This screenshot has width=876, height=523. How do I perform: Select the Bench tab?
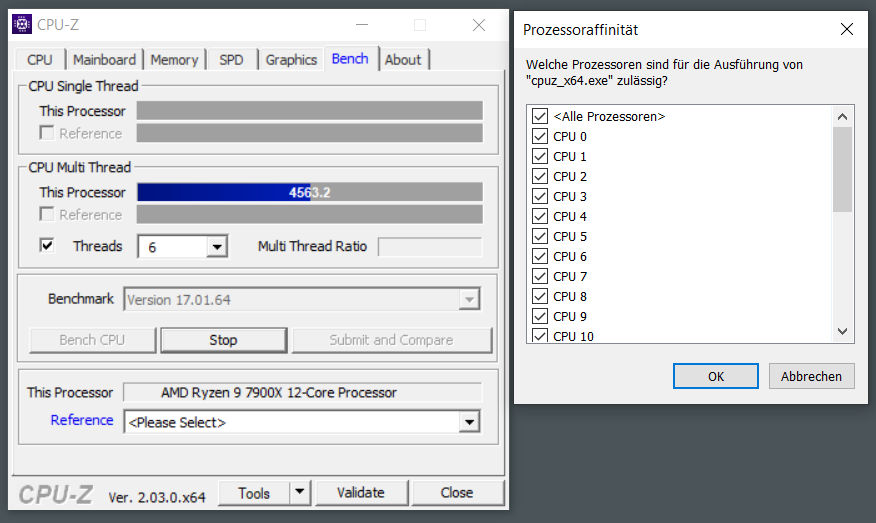coord(350,59)
